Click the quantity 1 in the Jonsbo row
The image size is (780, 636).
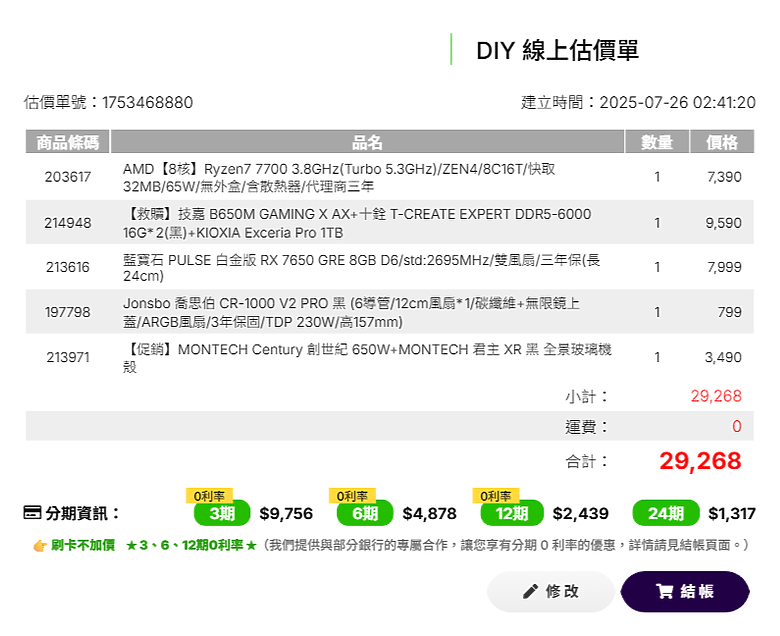657,312
